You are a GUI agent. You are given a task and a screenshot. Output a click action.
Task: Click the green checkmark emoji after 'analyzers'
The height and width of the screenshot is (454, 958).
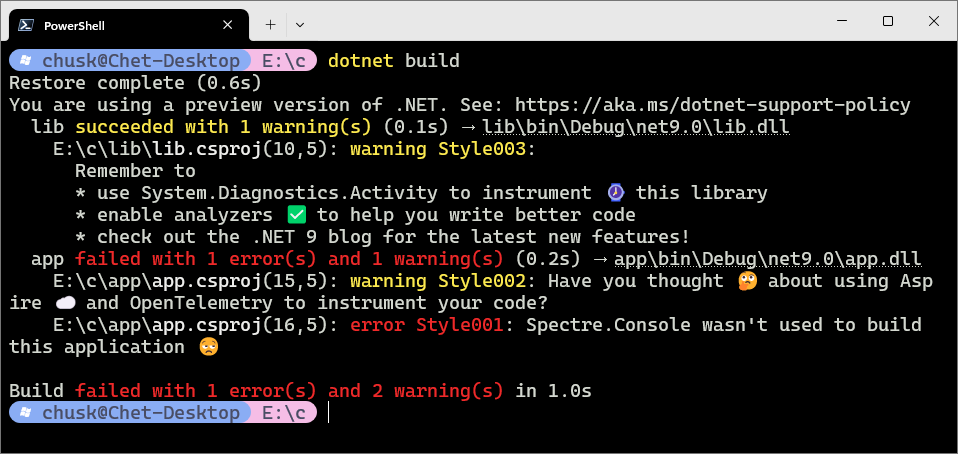coord(296,215)
